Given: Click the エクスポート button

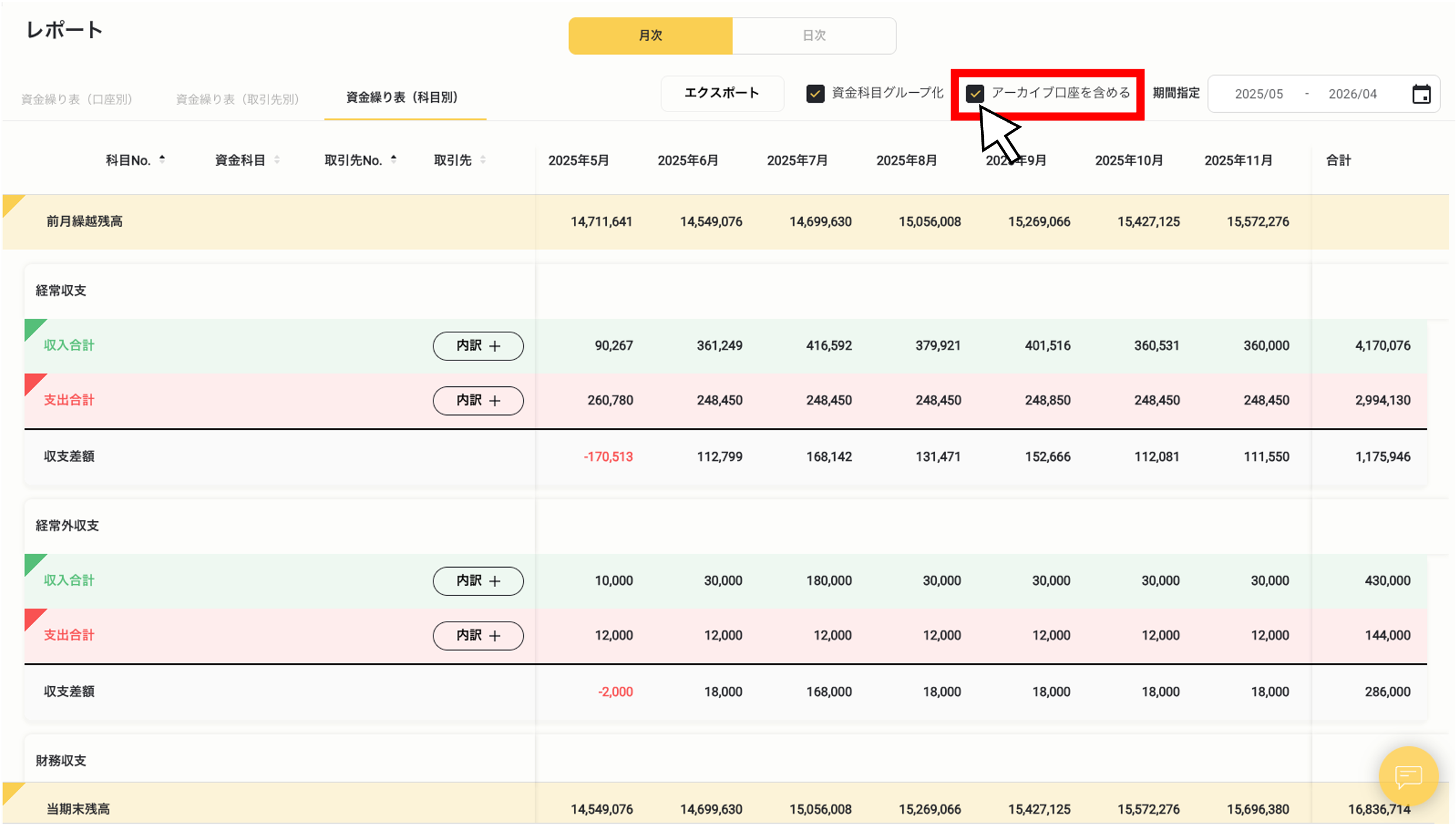Looking at the screenshot, I should pos(722,93).
